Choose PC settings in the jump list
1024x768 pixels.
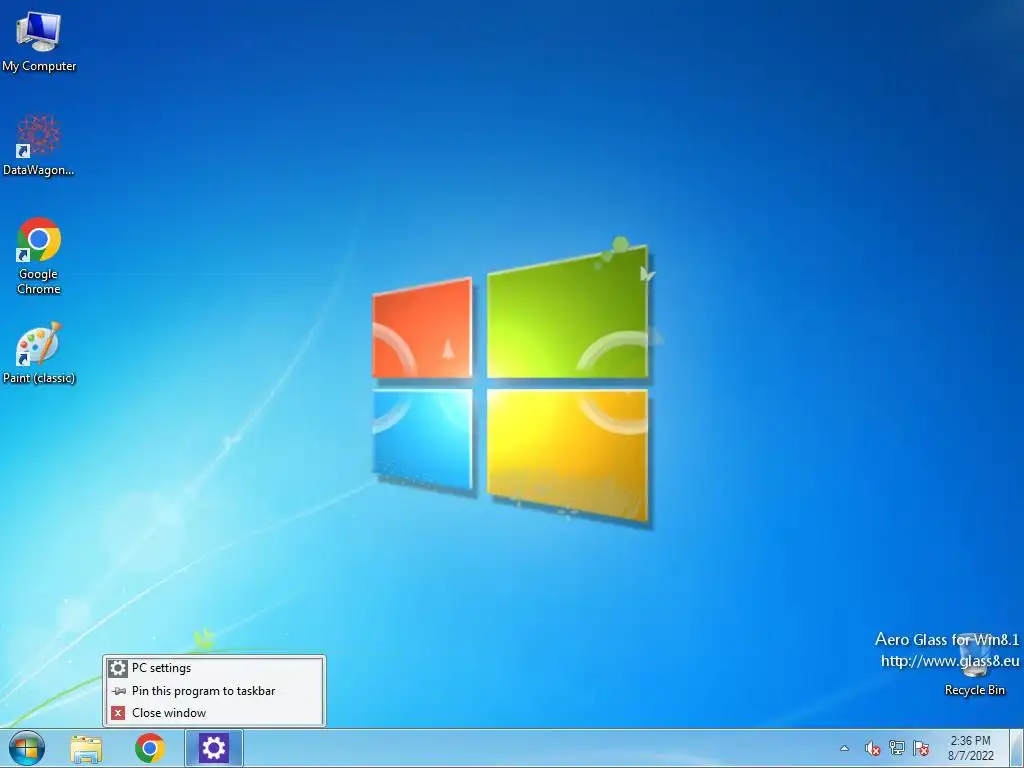[214, 668]
